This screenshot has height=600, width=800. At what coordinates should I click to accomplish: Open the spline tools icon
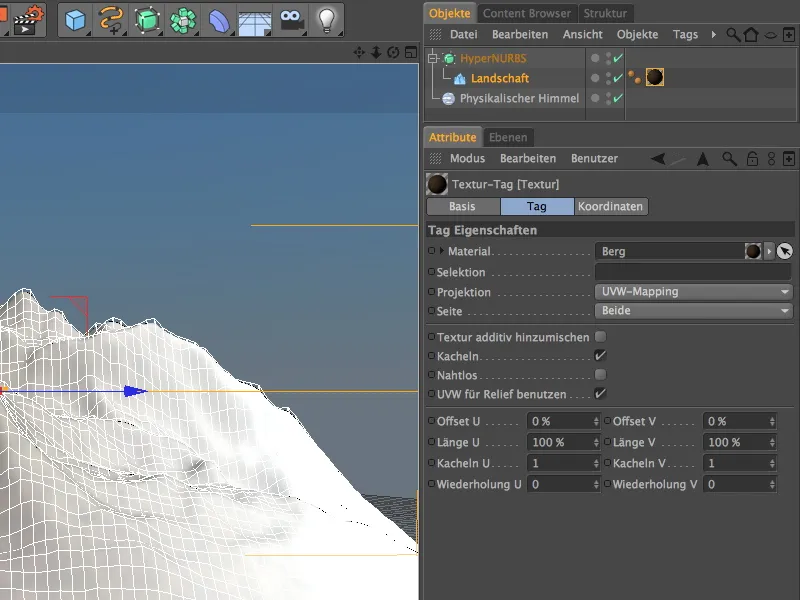111,20
